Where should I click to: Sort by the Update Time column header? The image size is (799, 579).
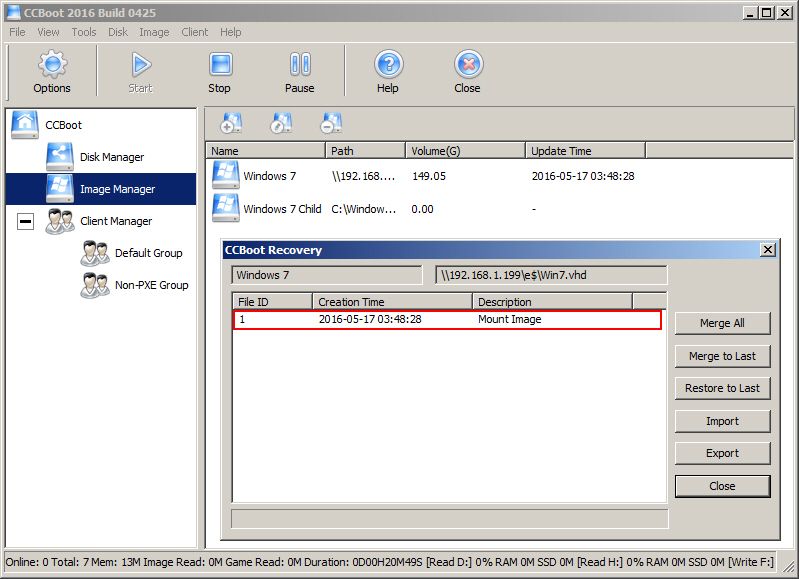[585, 151]
